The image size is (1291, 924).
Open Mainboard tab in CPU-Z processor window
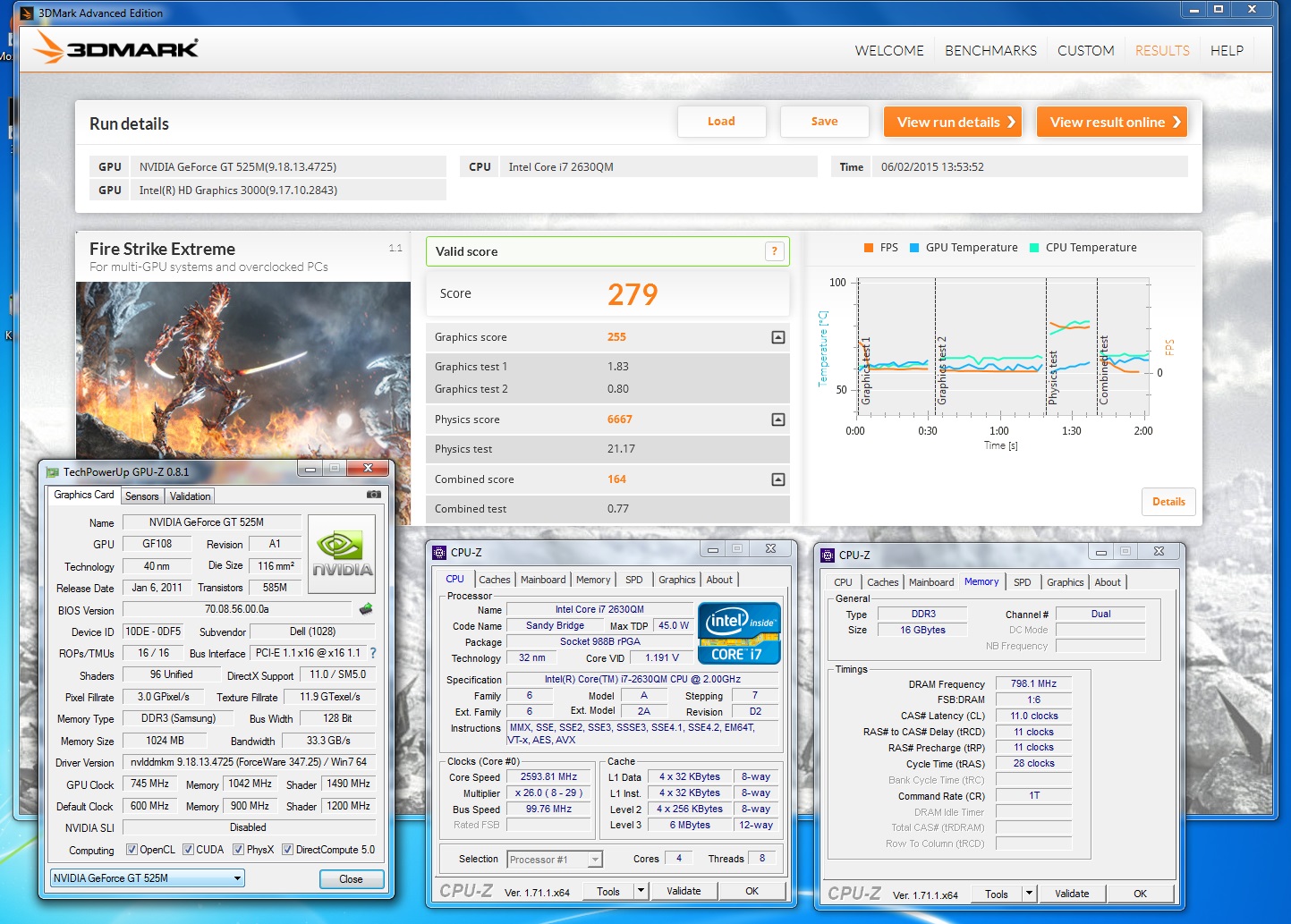click(543, 580)
